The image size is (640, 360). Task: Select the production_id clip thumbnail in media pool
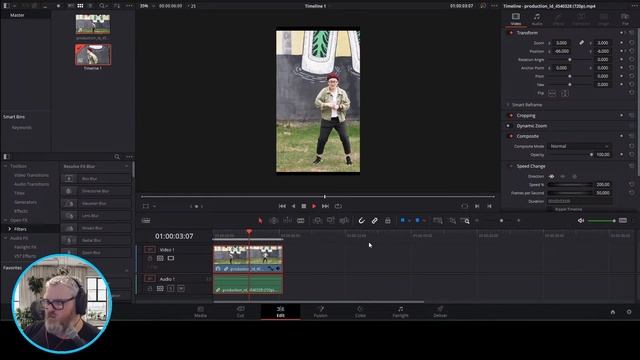[93, 24]
